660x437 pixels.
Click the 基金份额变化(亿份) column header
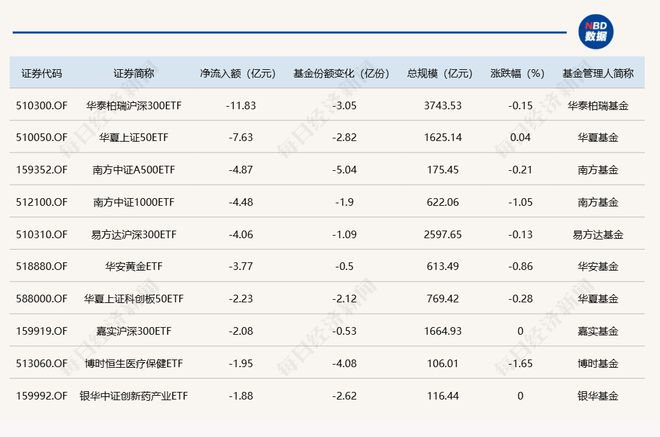341,74
